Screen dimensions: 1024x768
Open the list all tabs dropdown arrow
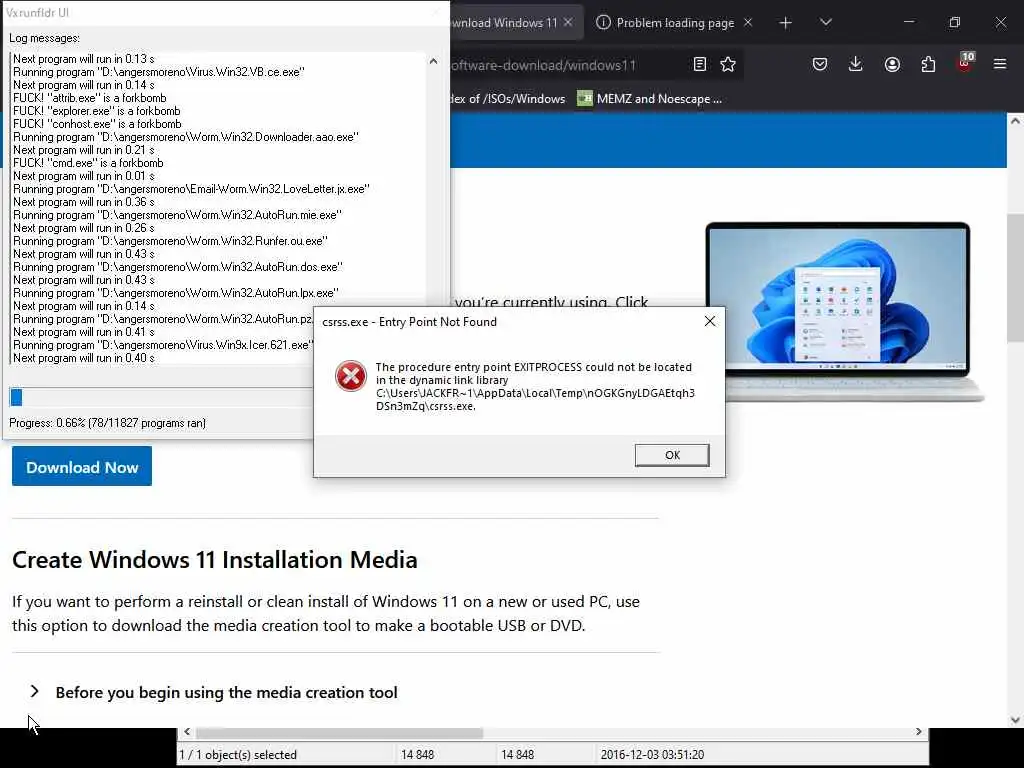coord(825,23)
